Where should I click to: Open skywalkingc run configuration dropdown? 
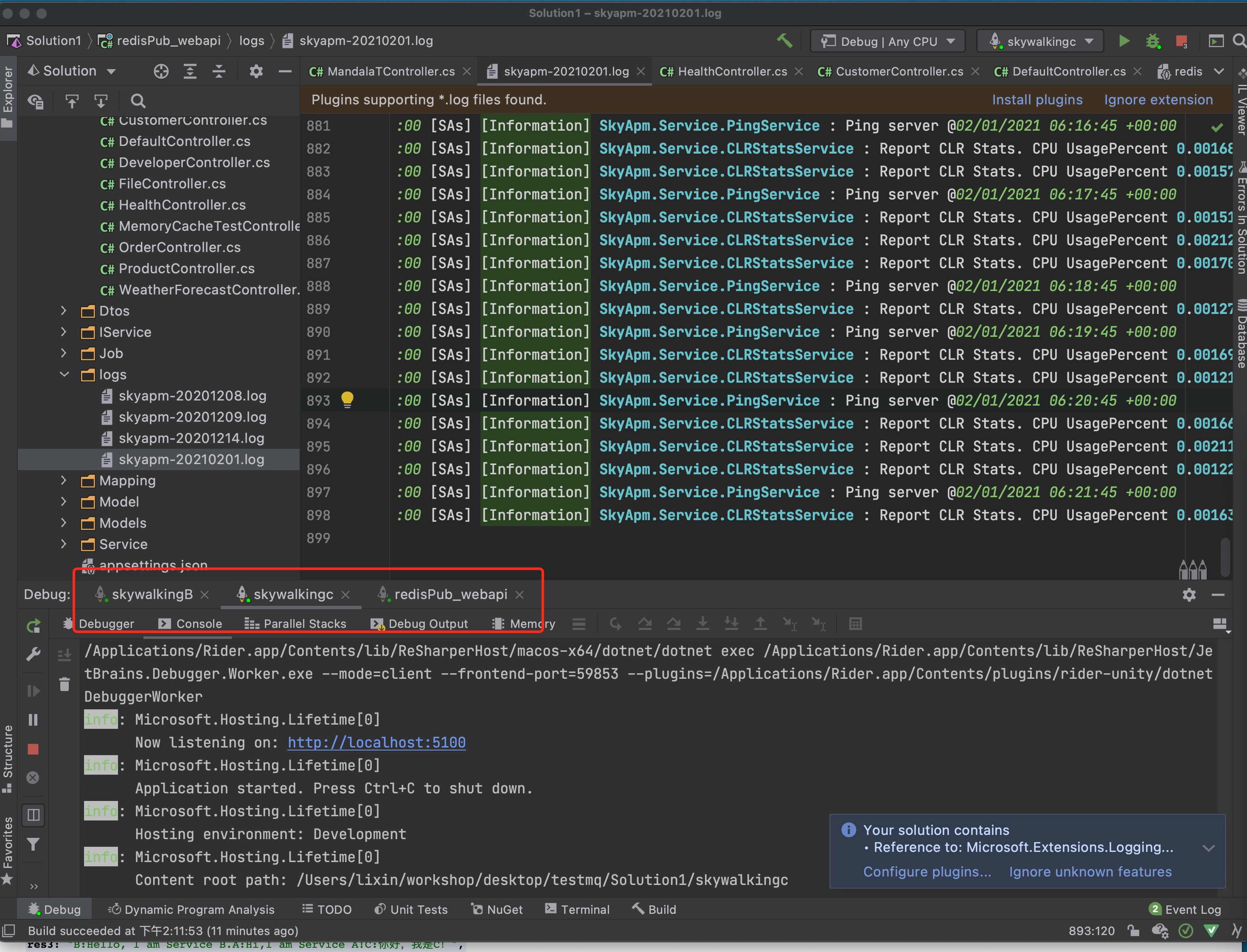(x=1041, y=42)
